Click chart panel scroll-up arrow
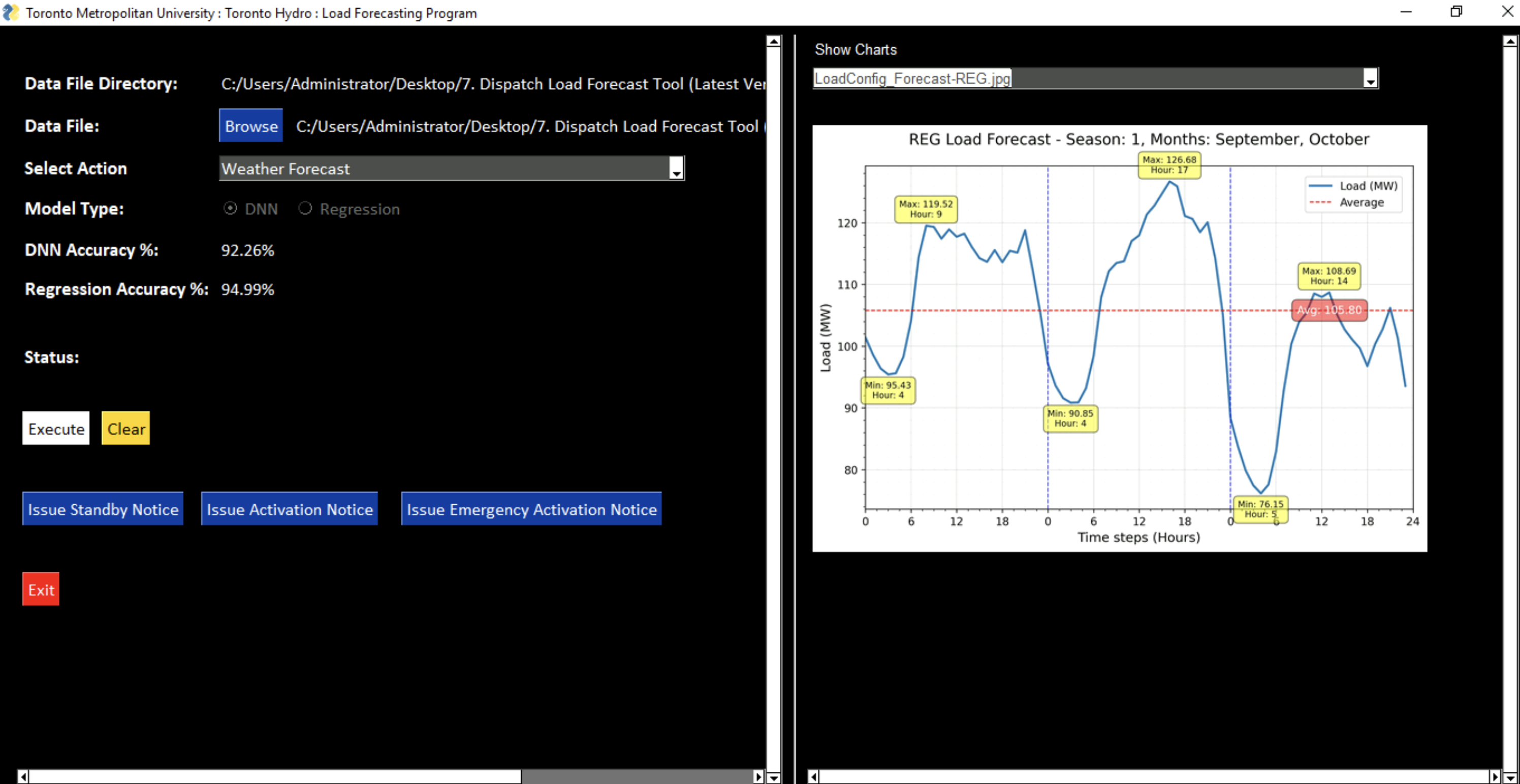The width and height of the screenshot is (1520, 784). (x=1509, y=41)
